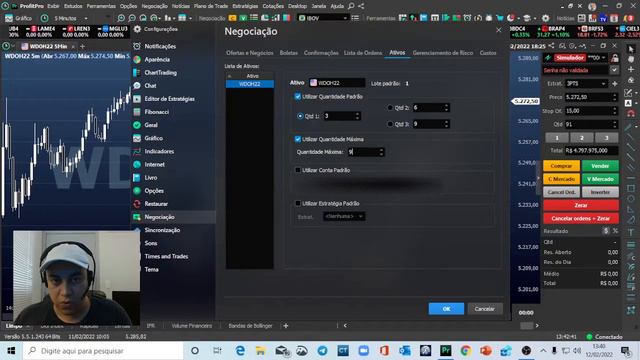640x360 pixels.
Task: Open Google Chrome from taskbar
Action: click(x=466, y=351)
